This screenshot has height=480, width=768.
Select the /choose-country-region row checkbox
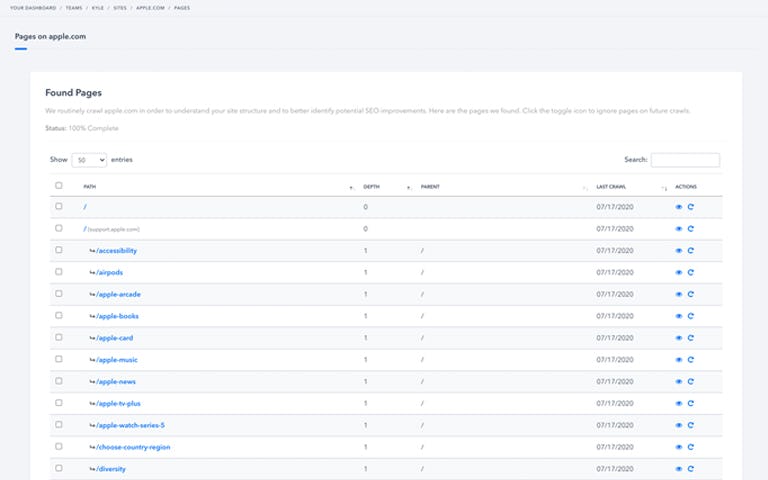click(59, 447)
